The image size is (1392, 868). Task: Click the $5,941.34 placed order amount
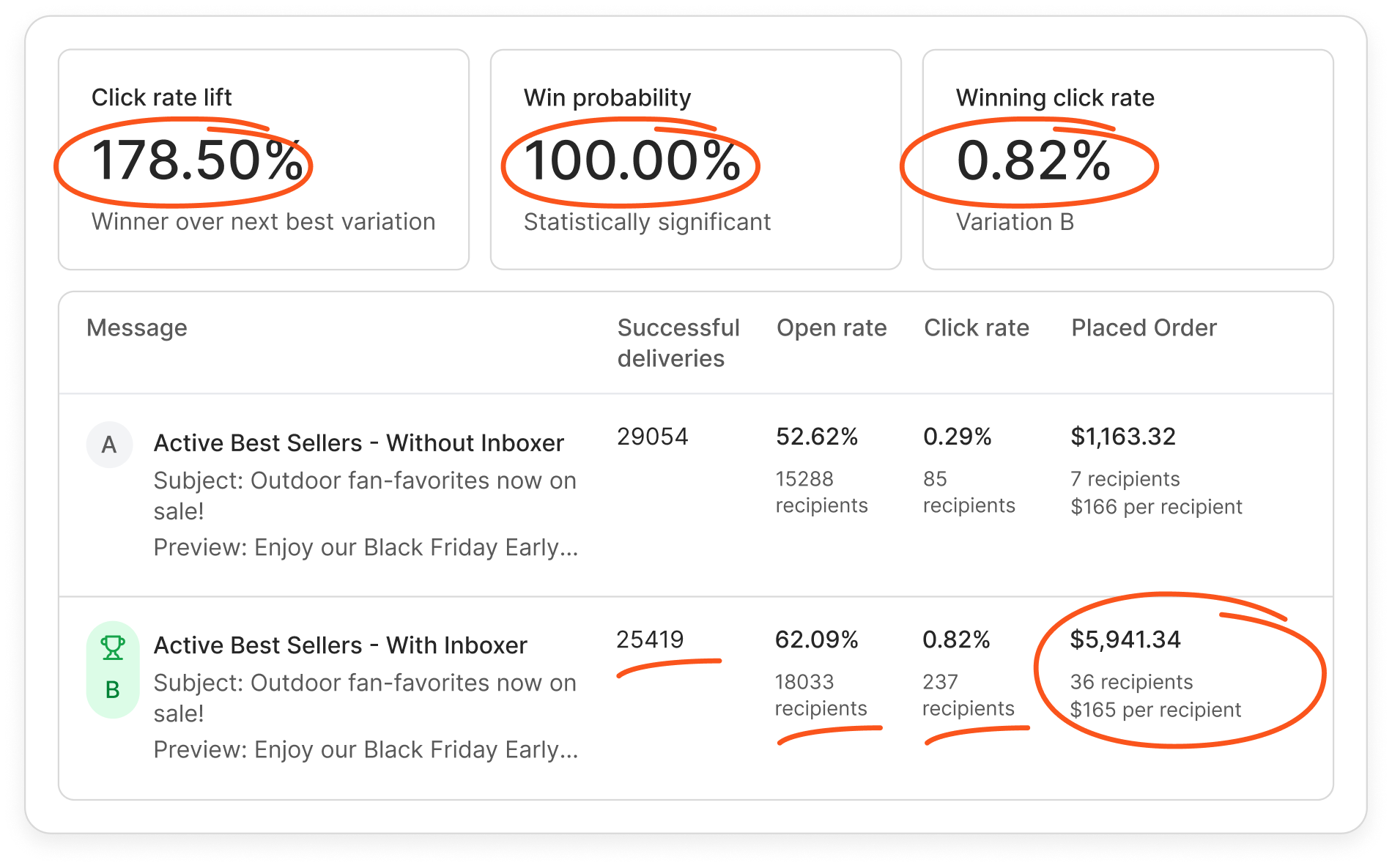[x=1125, y=639]
